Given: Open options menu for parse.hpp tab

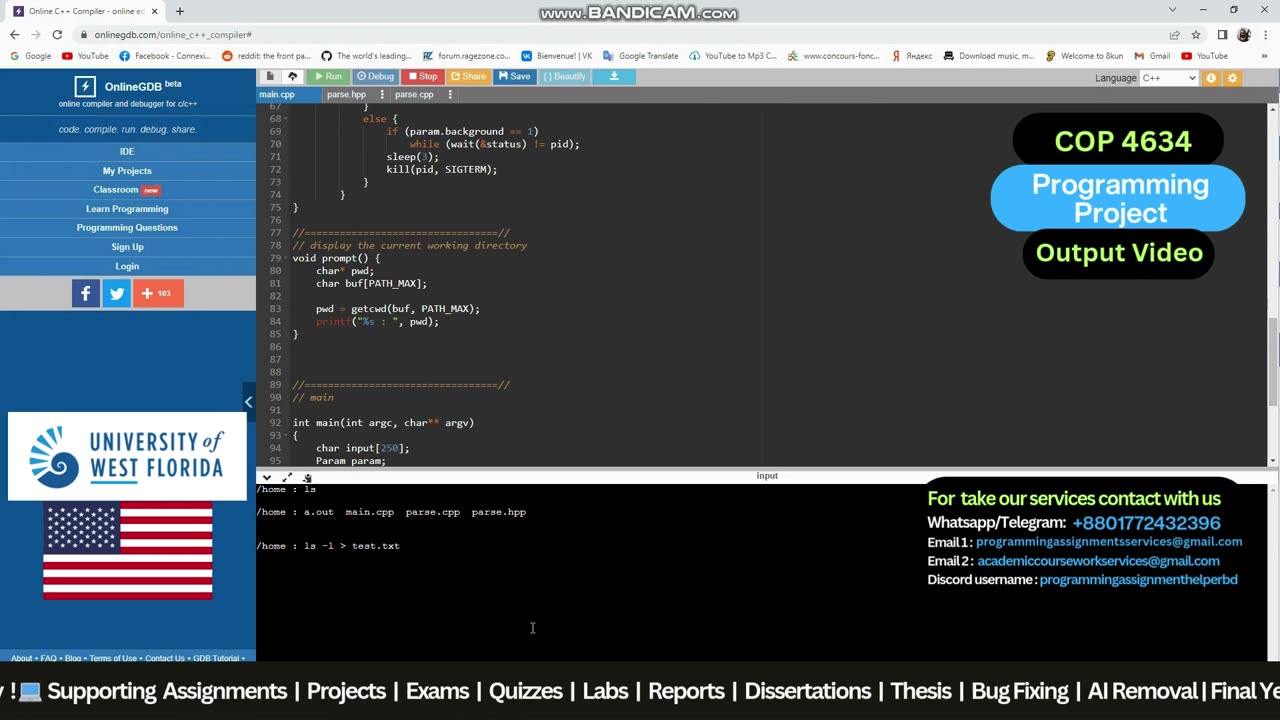Looking at the screenshot, I should click(x=382, y=94).
